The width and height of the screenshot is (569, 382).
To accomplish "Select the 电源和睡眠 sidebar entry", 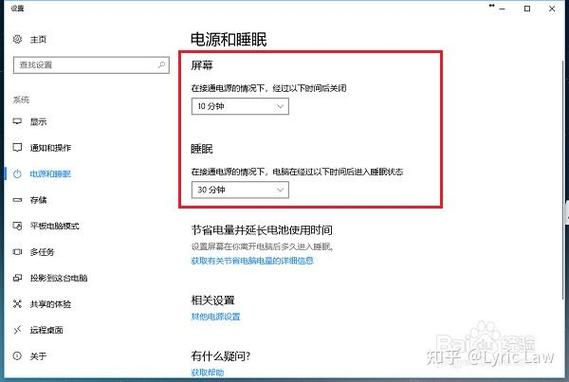I will point(50,174).
